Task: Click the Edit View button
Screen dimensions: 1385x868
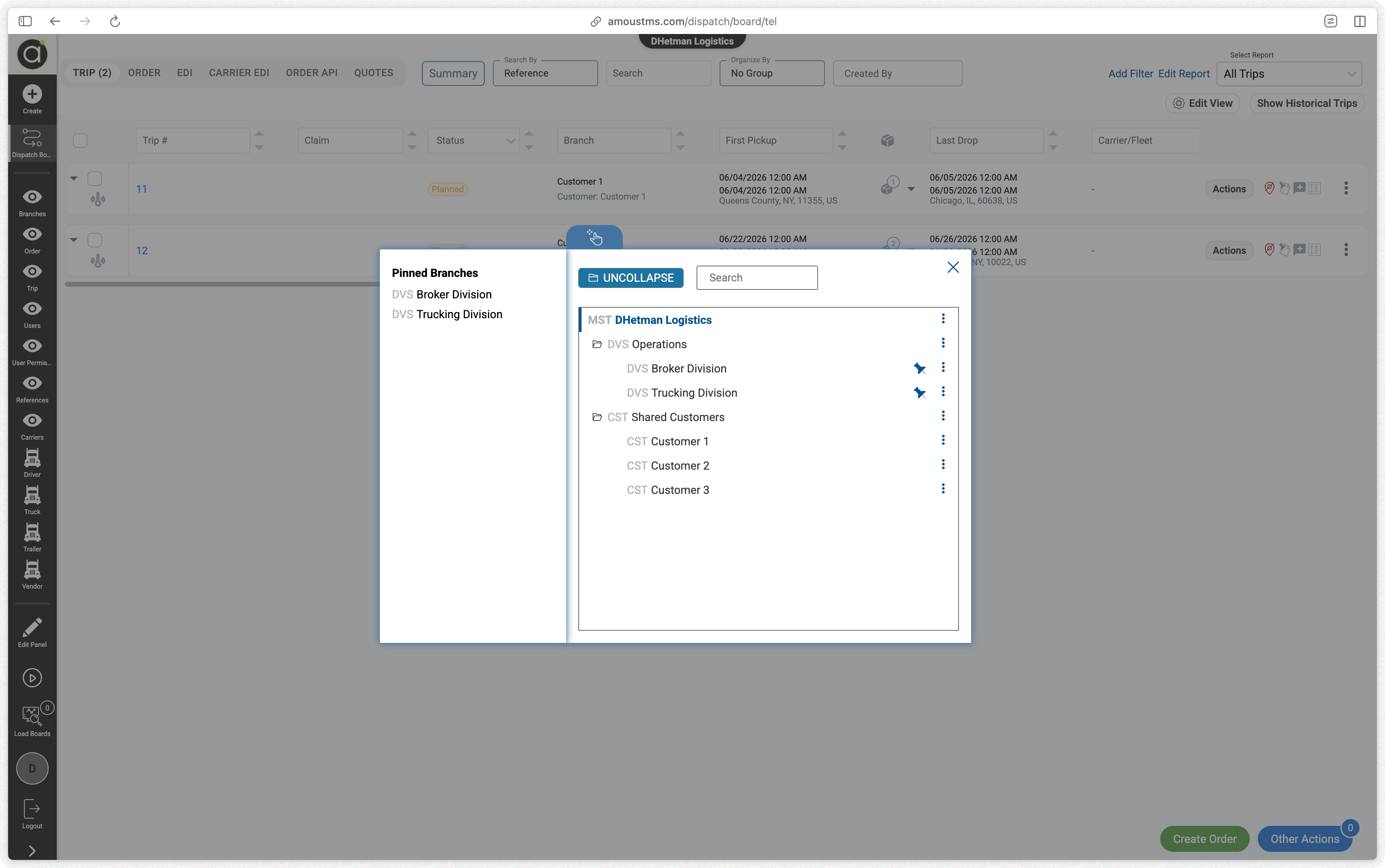Action: coord(1202,103)
